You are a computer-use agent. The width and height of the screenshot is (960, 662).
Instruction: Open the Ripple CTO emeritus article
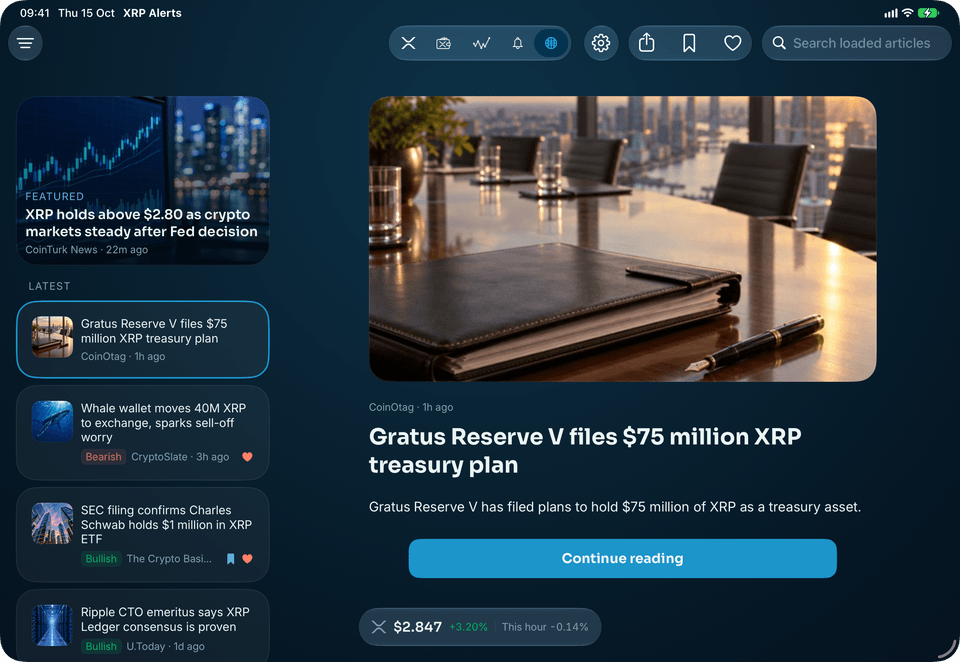pyautogui.click(x=143, y=626)
